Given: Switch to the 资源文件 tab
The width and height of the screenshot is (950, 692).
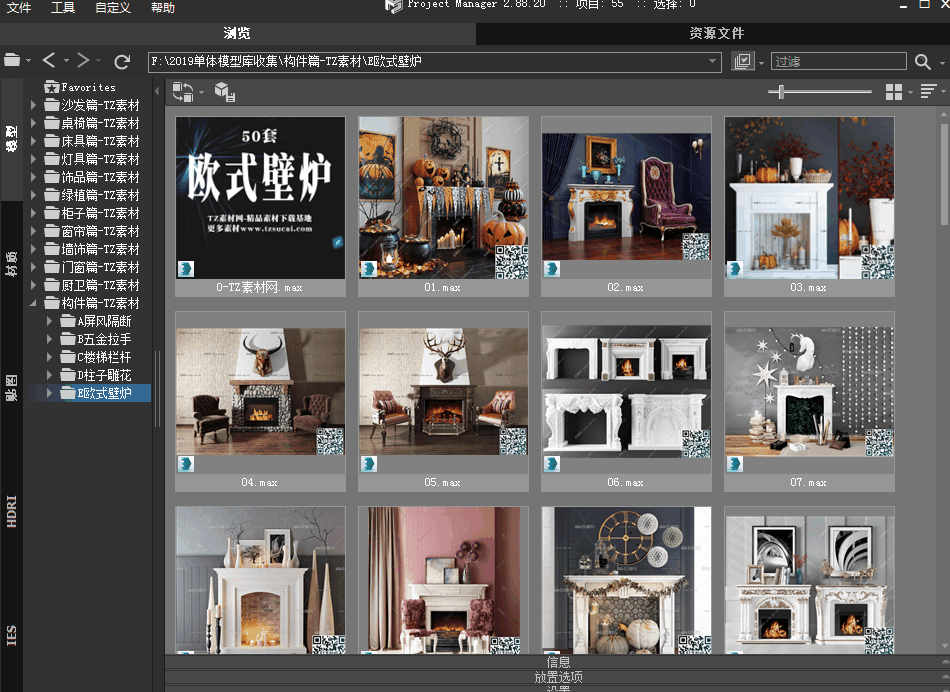Looking at the screenshot, I should [716, 34].
